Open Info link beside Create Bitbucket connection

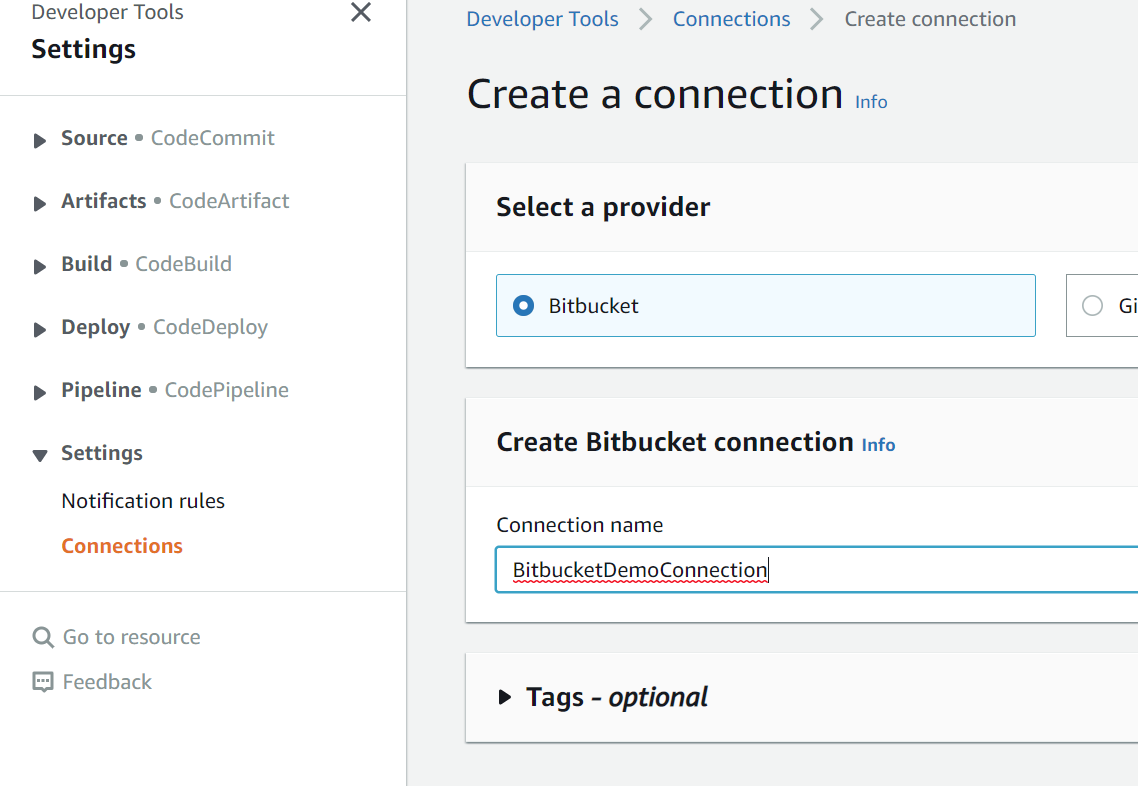[x=878, y=445]
